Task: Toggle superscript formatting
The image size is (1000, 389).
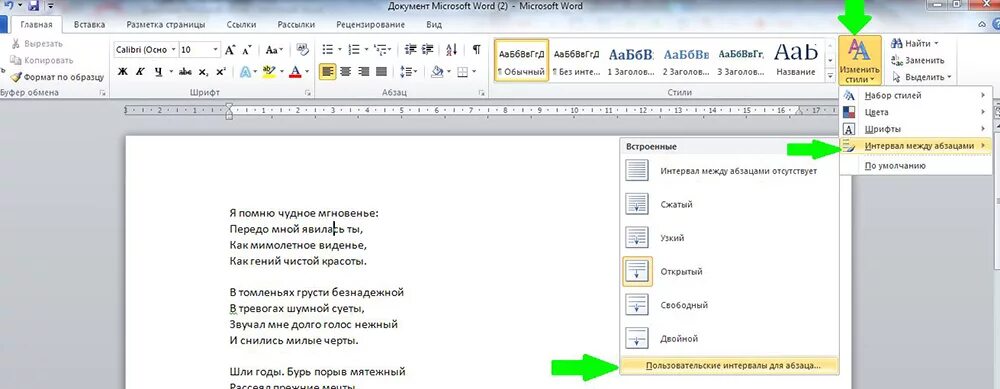Action: tap(221, 72)
